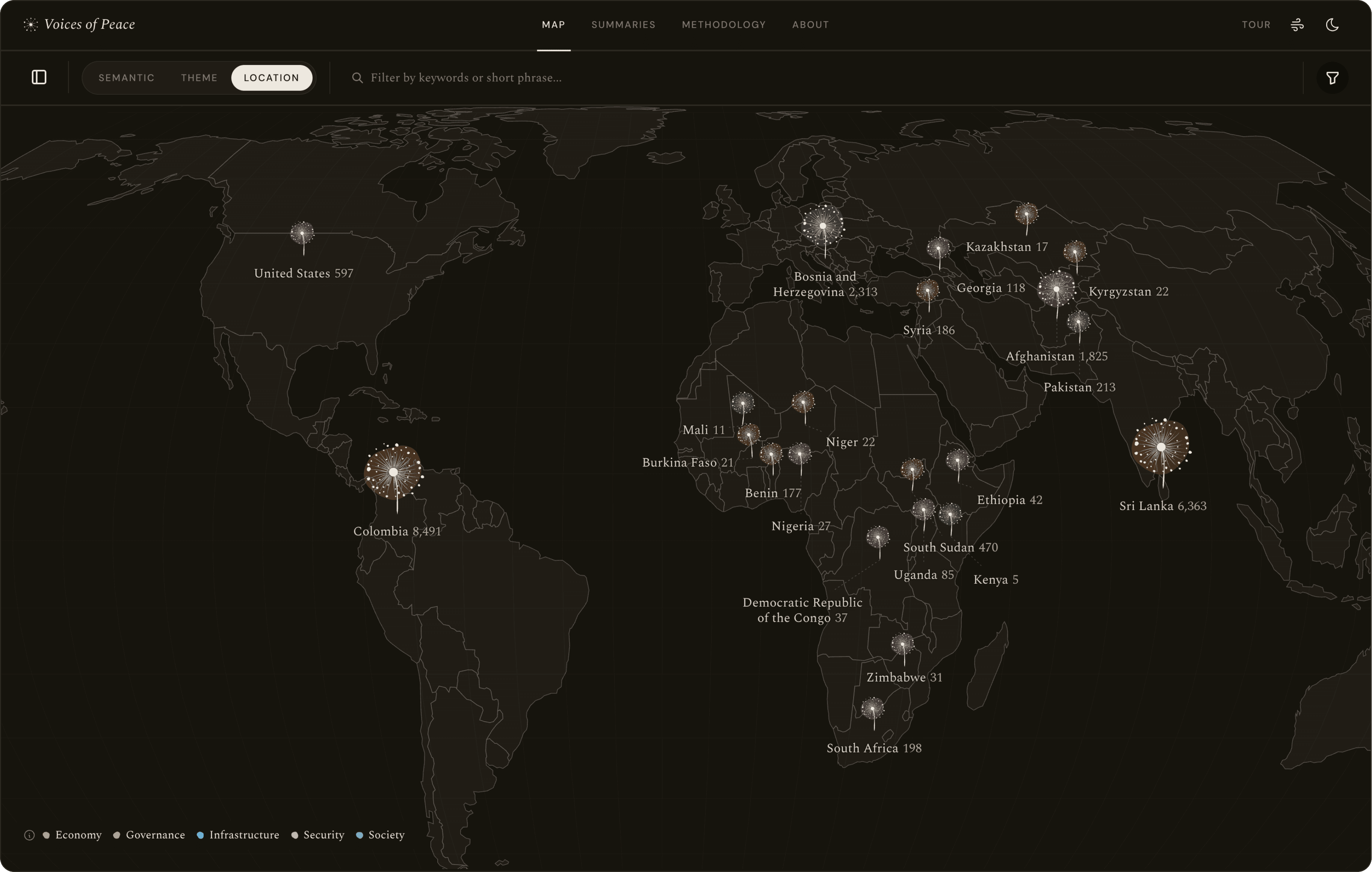
Task: Click the legend info icon
Action: pyautogui.click(x=30, y=836)
